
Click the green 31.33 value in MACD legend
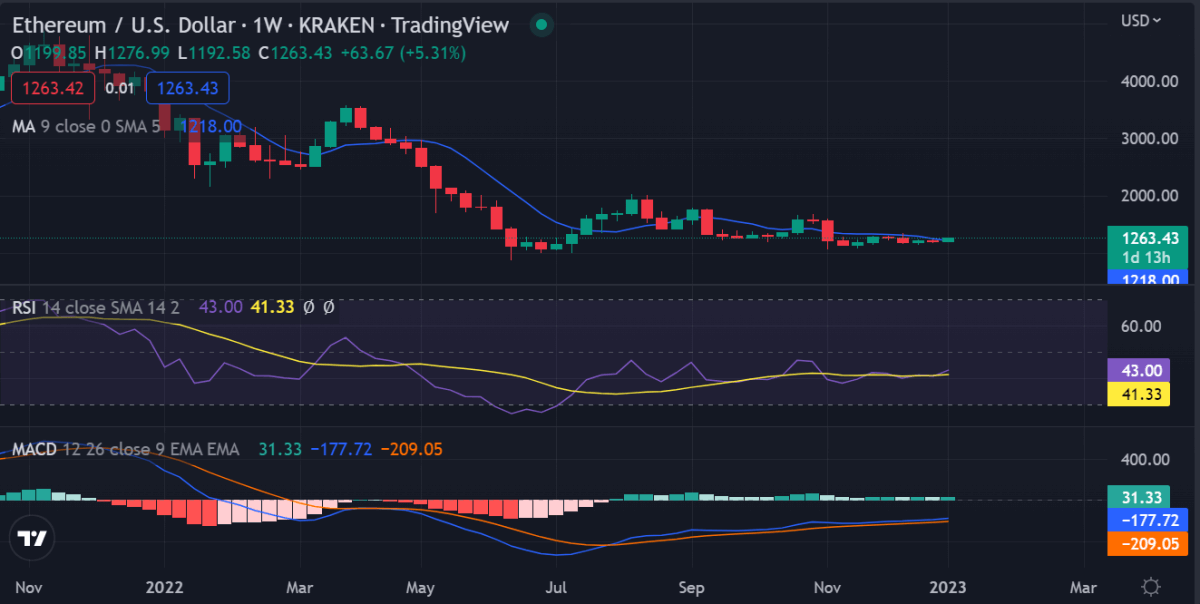[280, 449]
